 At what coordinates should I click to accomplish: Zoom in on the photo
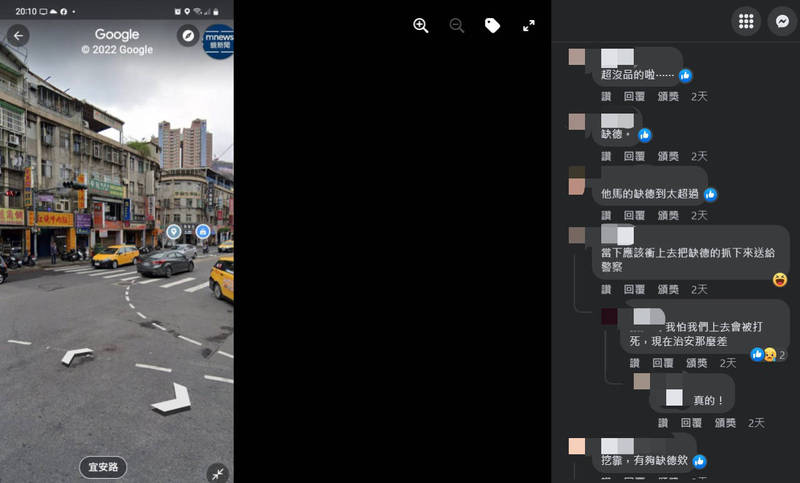pos(421,26)
